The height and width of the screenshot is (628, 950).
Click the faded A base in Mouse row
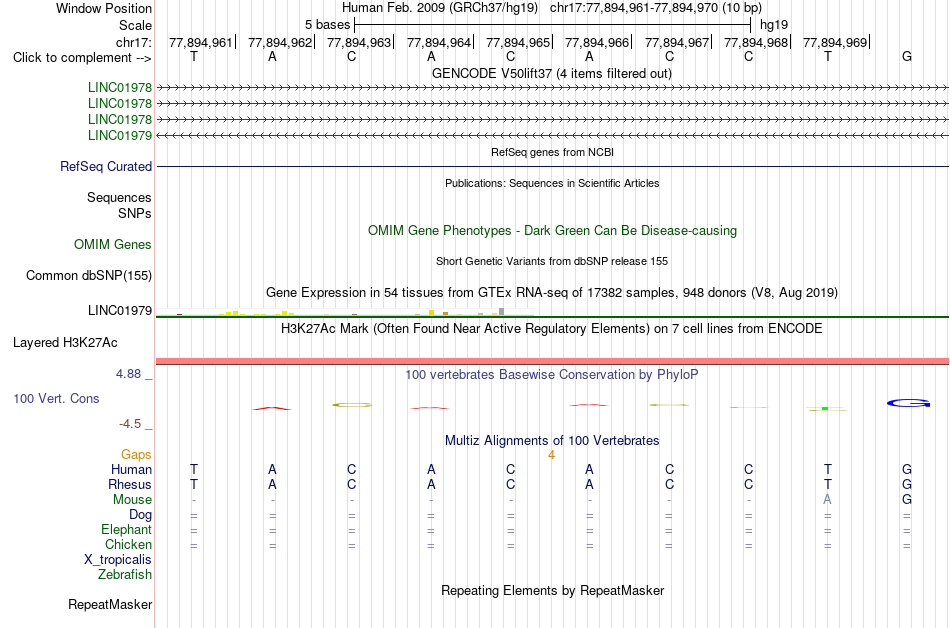tap(827, 500)
